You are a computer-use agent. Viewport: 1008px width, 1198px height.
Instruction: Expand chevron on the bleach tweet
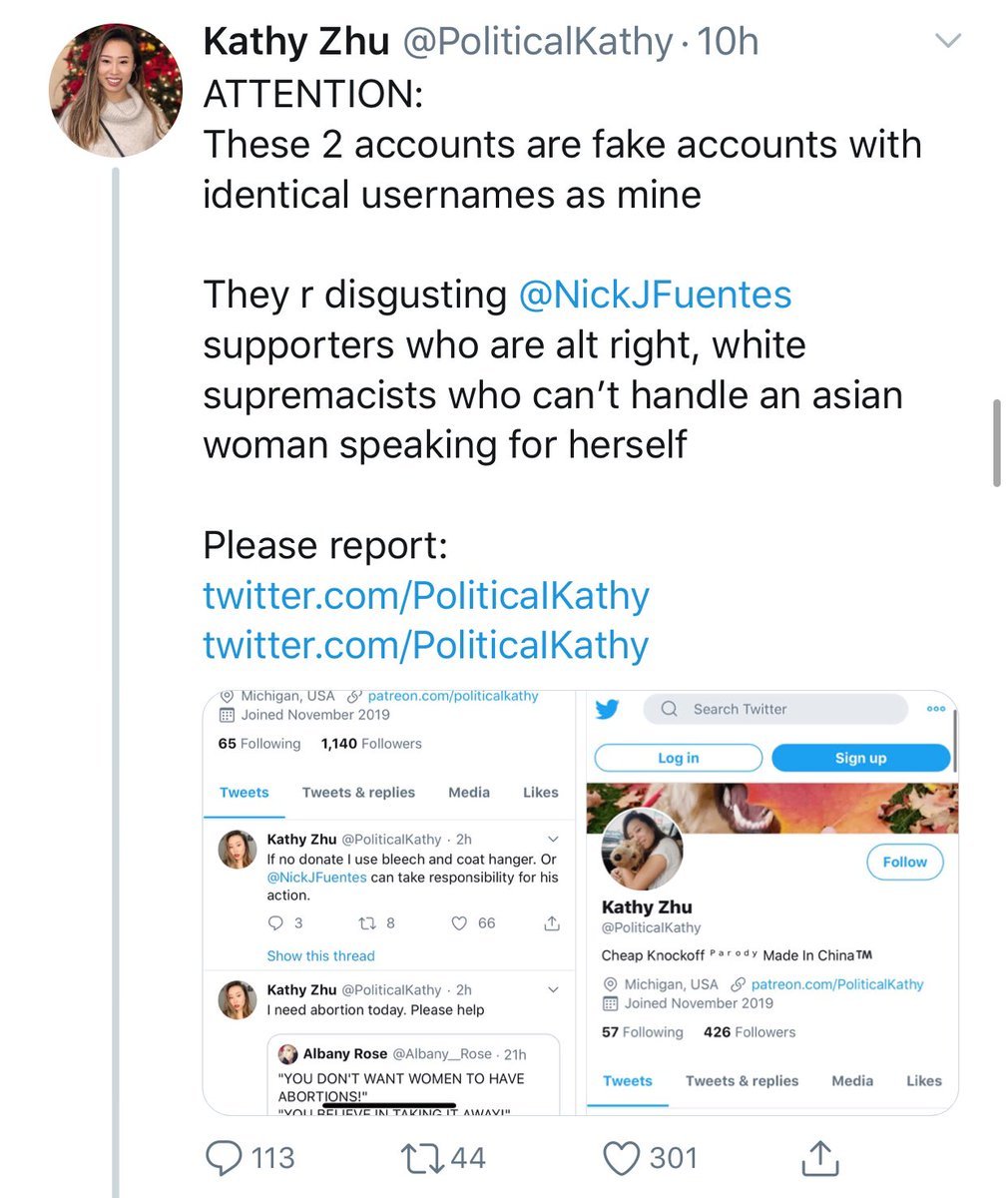pyautogui.click(x=554, y=840)
